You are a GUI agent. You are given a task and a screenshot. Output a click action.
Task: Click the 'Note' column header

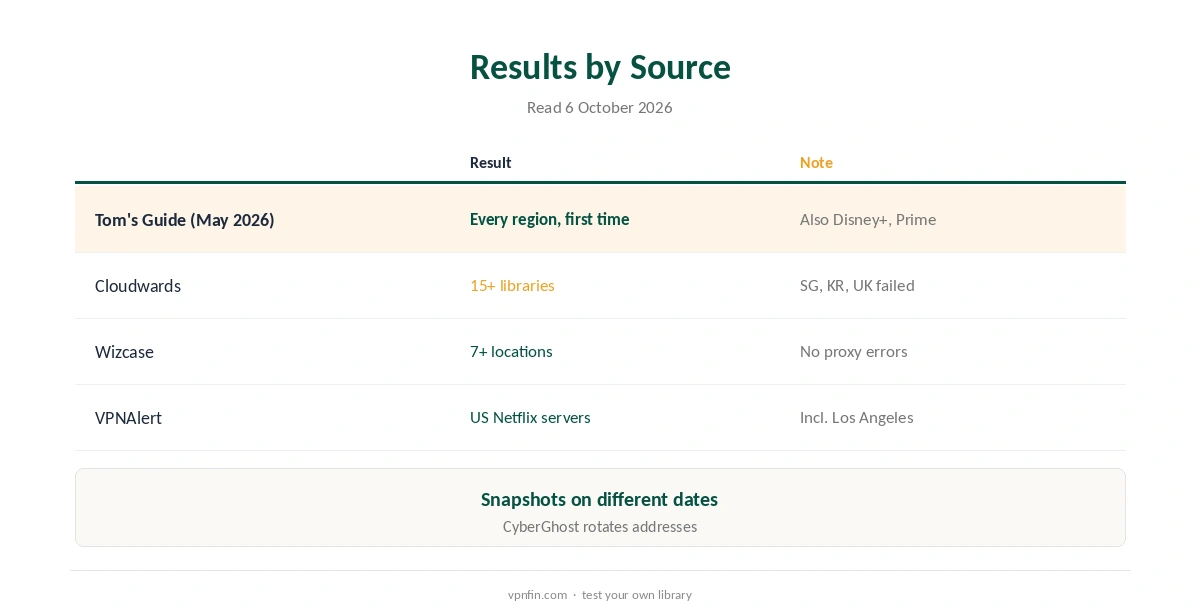[x=816, y=162]
